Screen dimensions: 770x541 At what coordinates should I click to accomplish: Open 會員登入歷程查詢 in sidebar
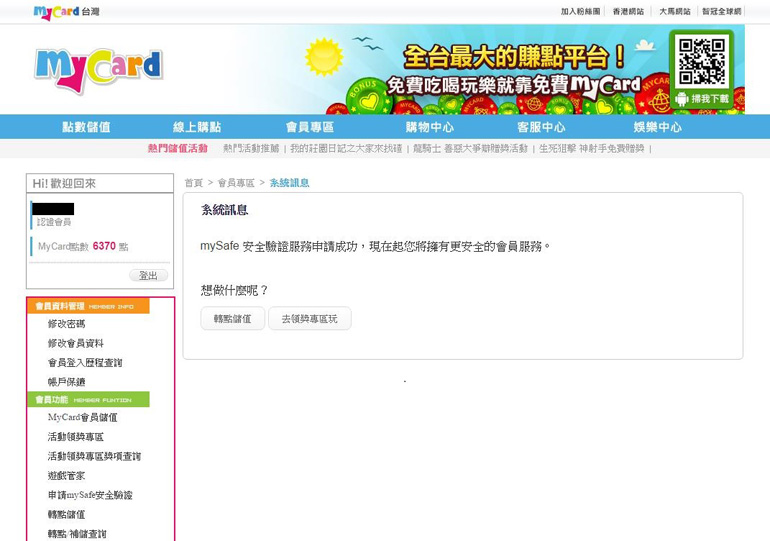pyautogui.click(x=85, y=363)
